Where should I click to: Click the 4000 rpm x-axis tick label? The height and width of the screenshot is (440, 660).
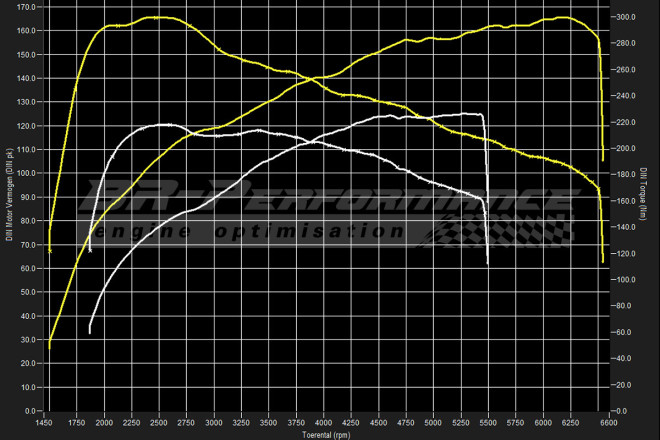click(x=323, y=423)
